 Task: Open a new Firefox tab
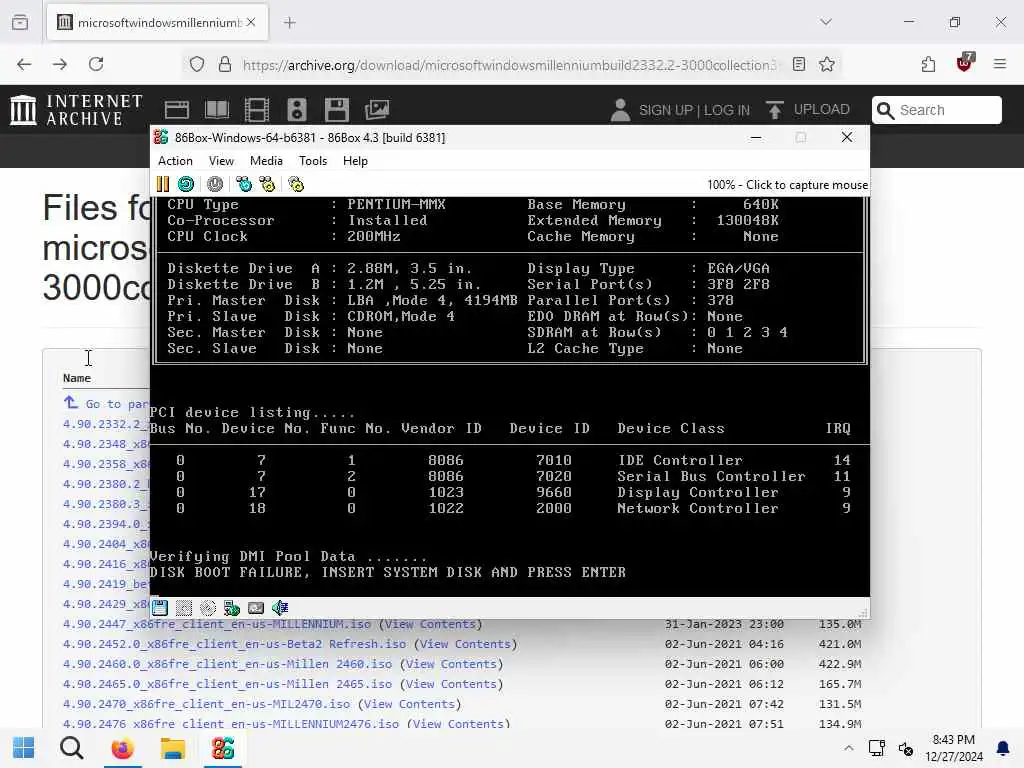pos(290,22)
